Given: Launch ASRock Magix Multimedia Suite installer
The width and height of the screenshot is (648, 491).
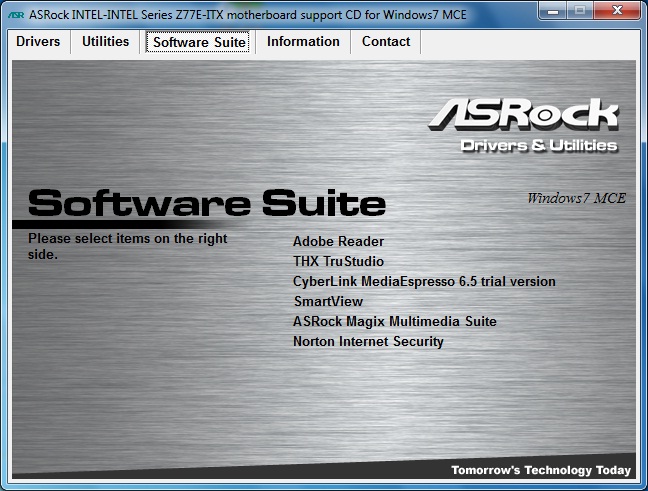Looking at the screenshot, I should (x=394, y=321).
